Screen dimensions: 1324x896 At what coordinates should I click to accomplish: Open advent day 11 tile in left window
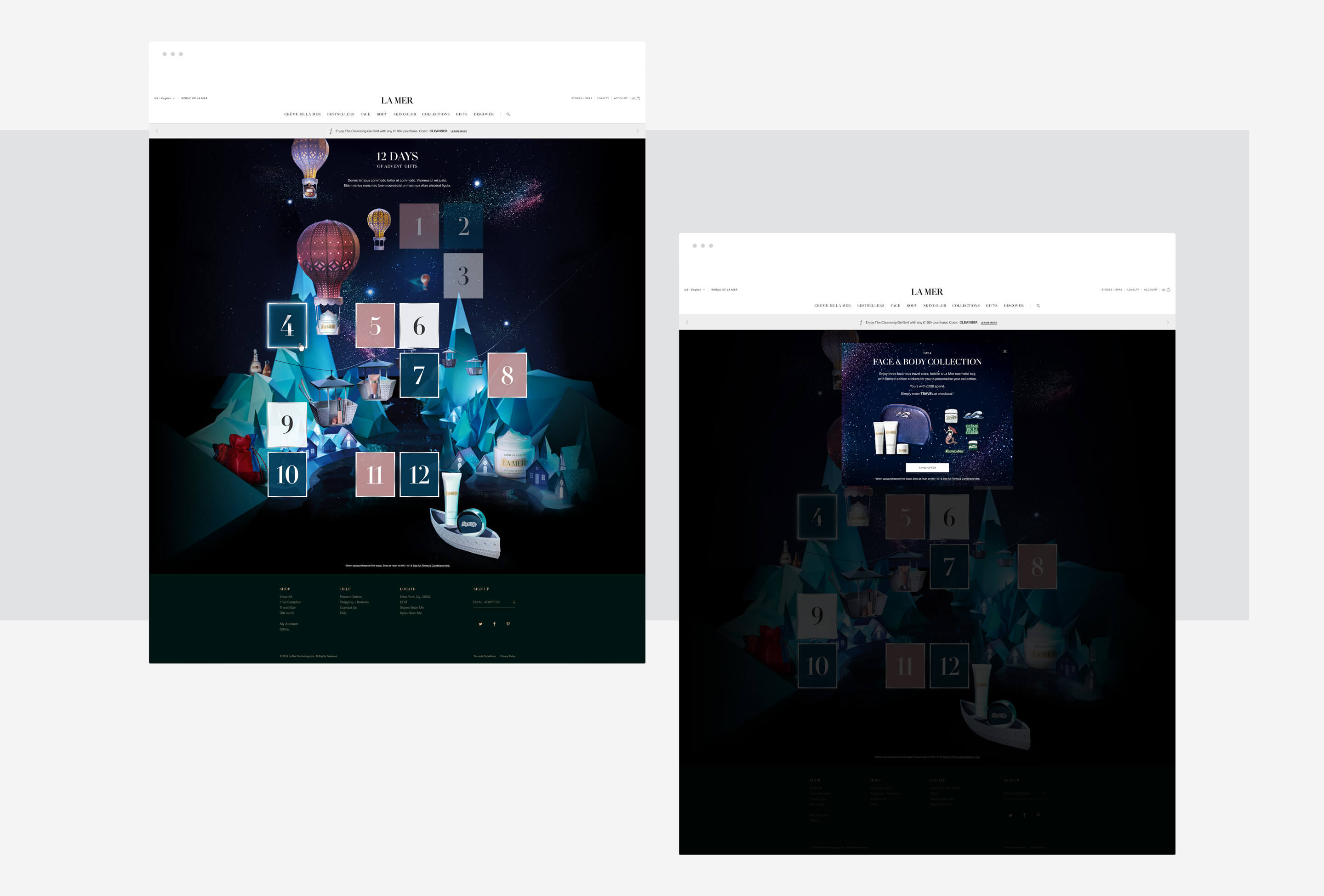pyautogui.click(x=375, y=474)
